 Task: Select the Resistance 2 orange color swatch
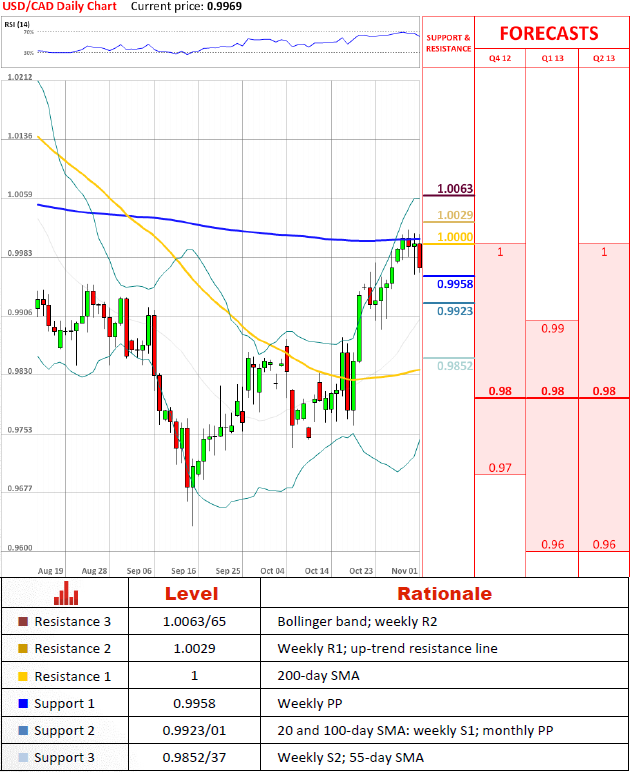click(24, 649)
